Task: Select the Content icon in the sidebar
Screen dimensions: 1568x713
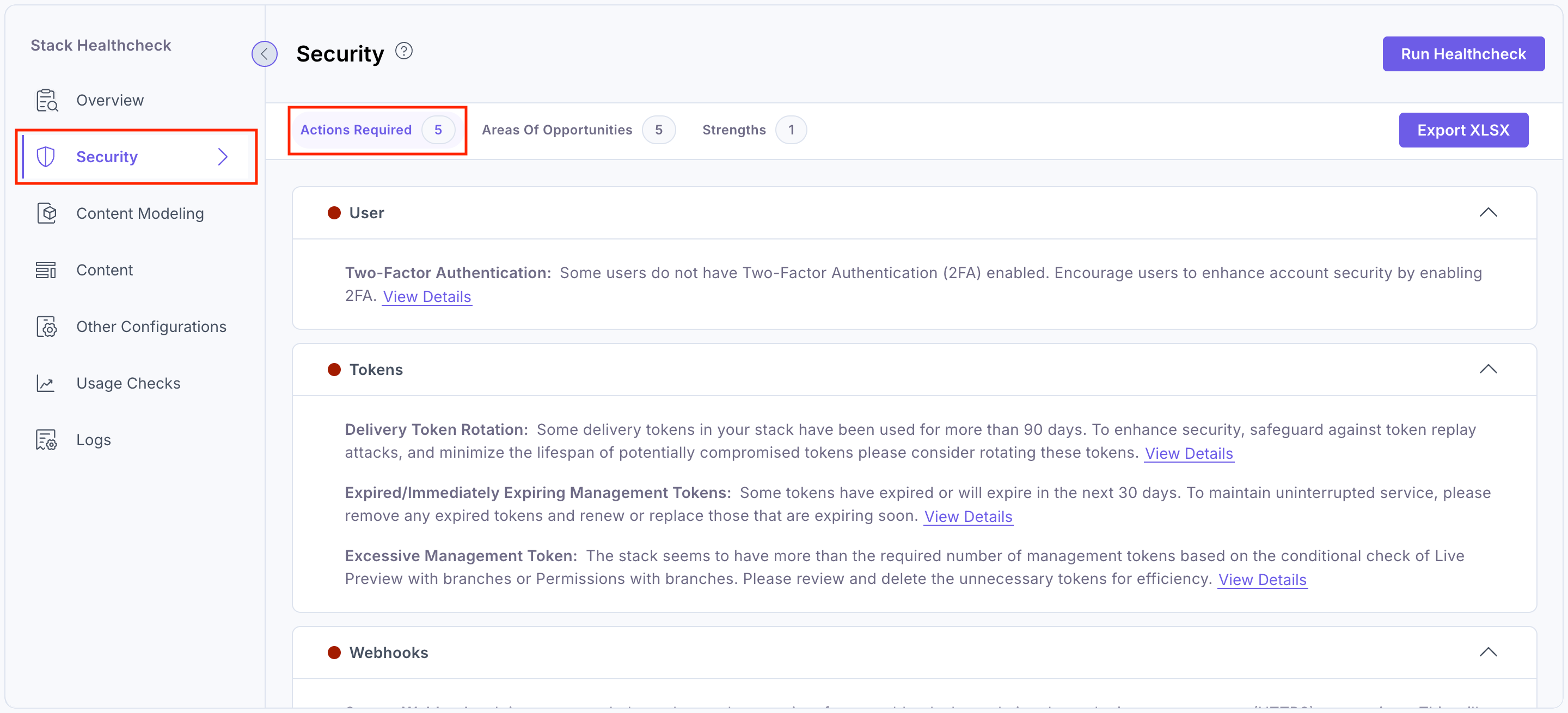Action: point(47,269)
